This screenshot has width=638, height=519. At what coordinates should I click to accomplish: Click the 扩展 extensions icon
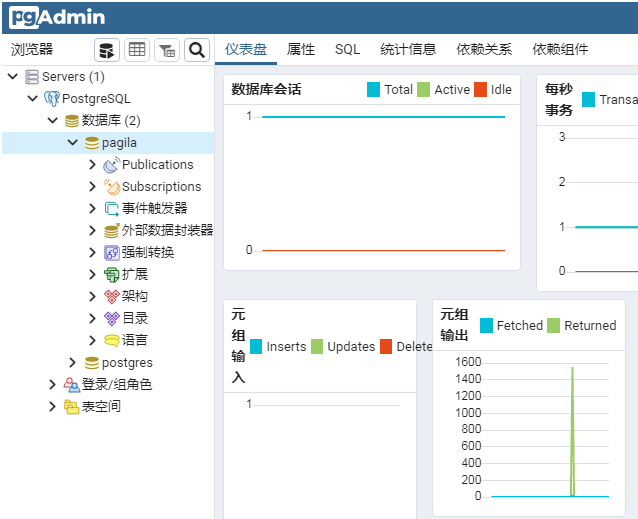(x=112, y=274)
